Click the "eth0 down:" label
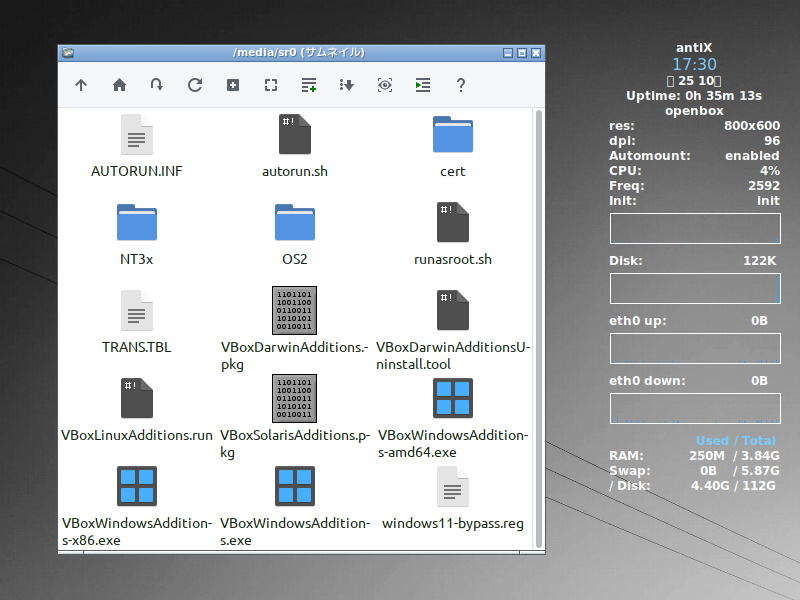This screenshot has width=800, height=600. point(647,381)
